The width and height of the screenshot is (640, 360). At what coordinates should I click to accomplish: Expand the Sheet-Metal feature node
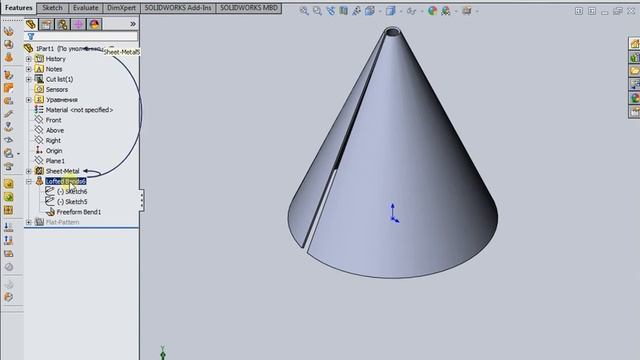[29, 171]
